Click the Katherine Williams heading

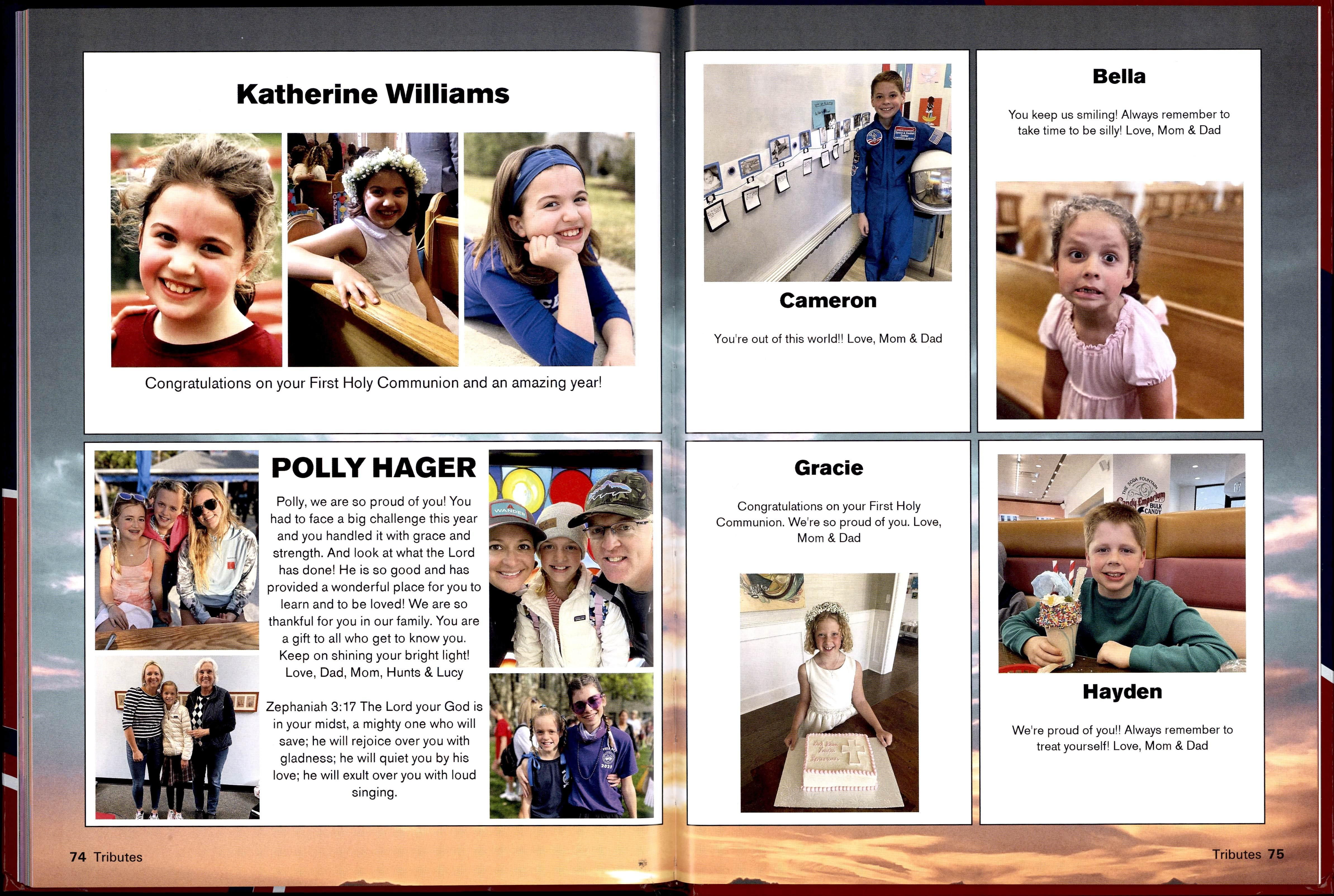coord(372,94)
